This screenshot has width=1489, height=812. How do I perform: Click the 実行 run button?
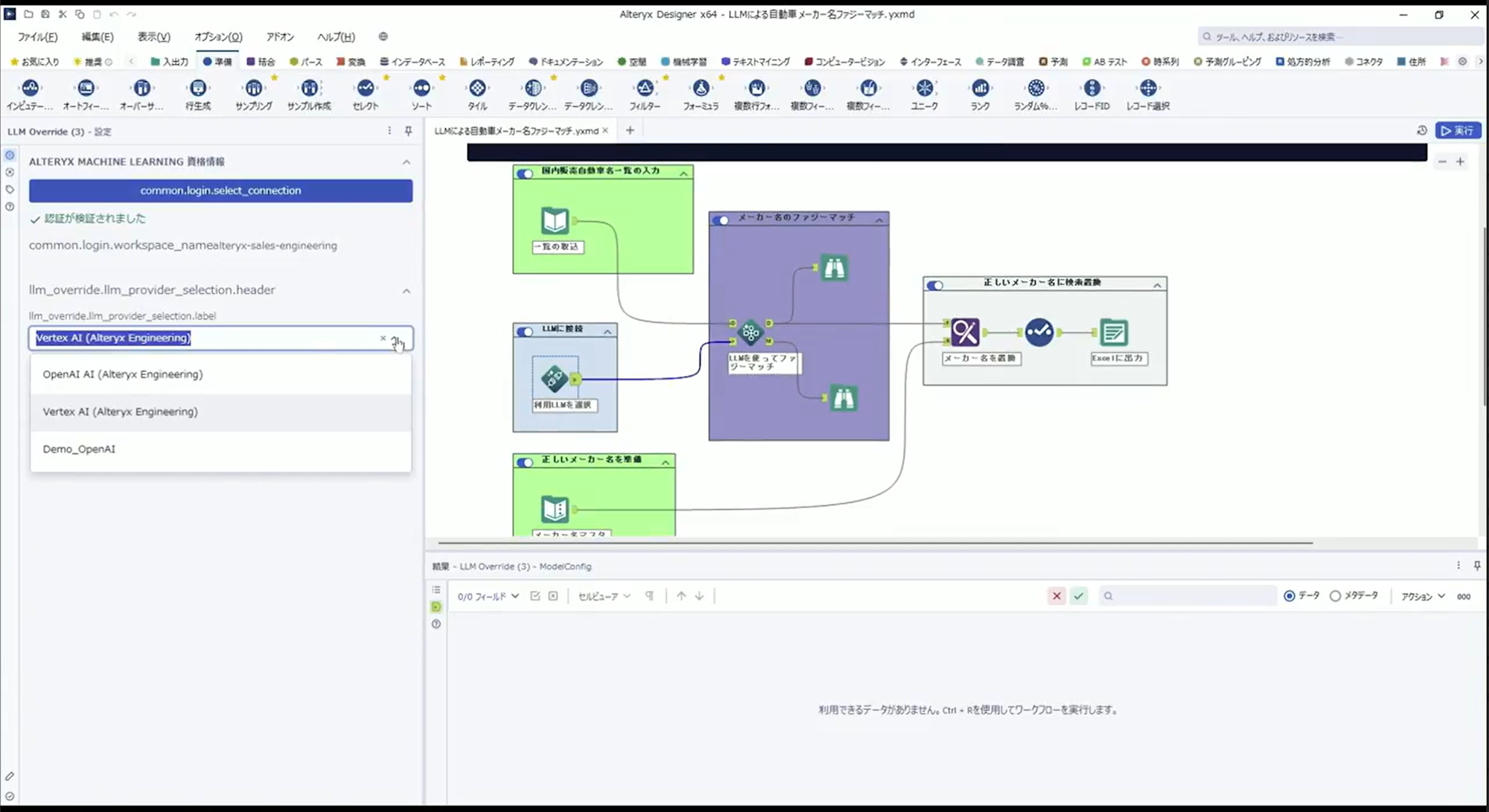[x=1458, y=131]
